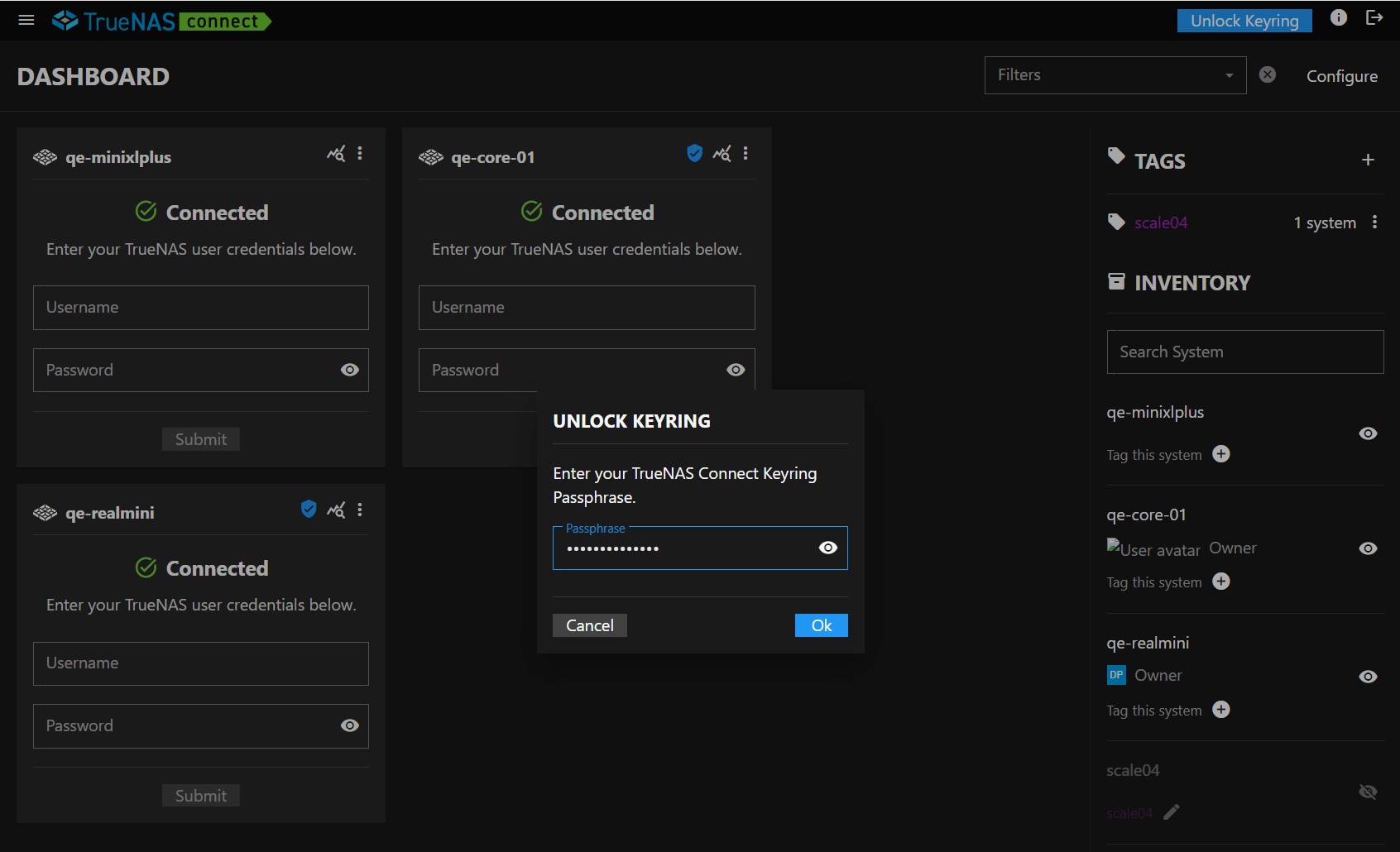Edit scale04 tag with pencil icon

[x=1171, y=812]
